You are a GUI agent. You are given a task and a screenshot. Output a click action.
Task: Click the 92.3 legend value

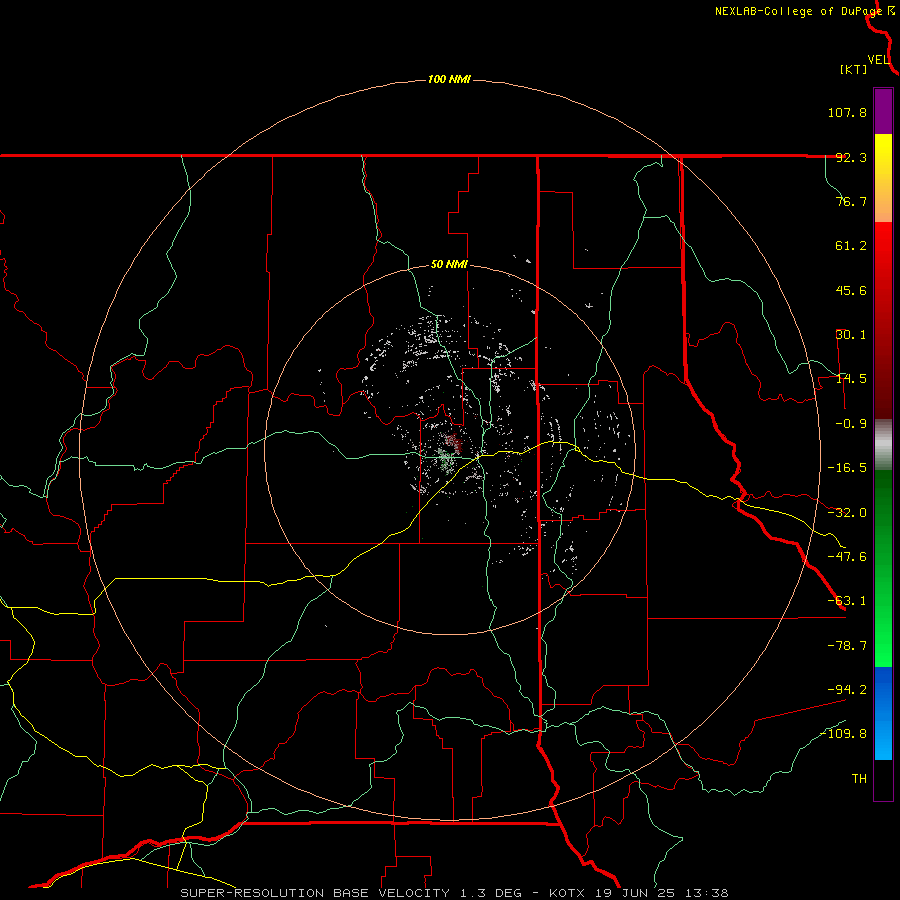(851, 157)
